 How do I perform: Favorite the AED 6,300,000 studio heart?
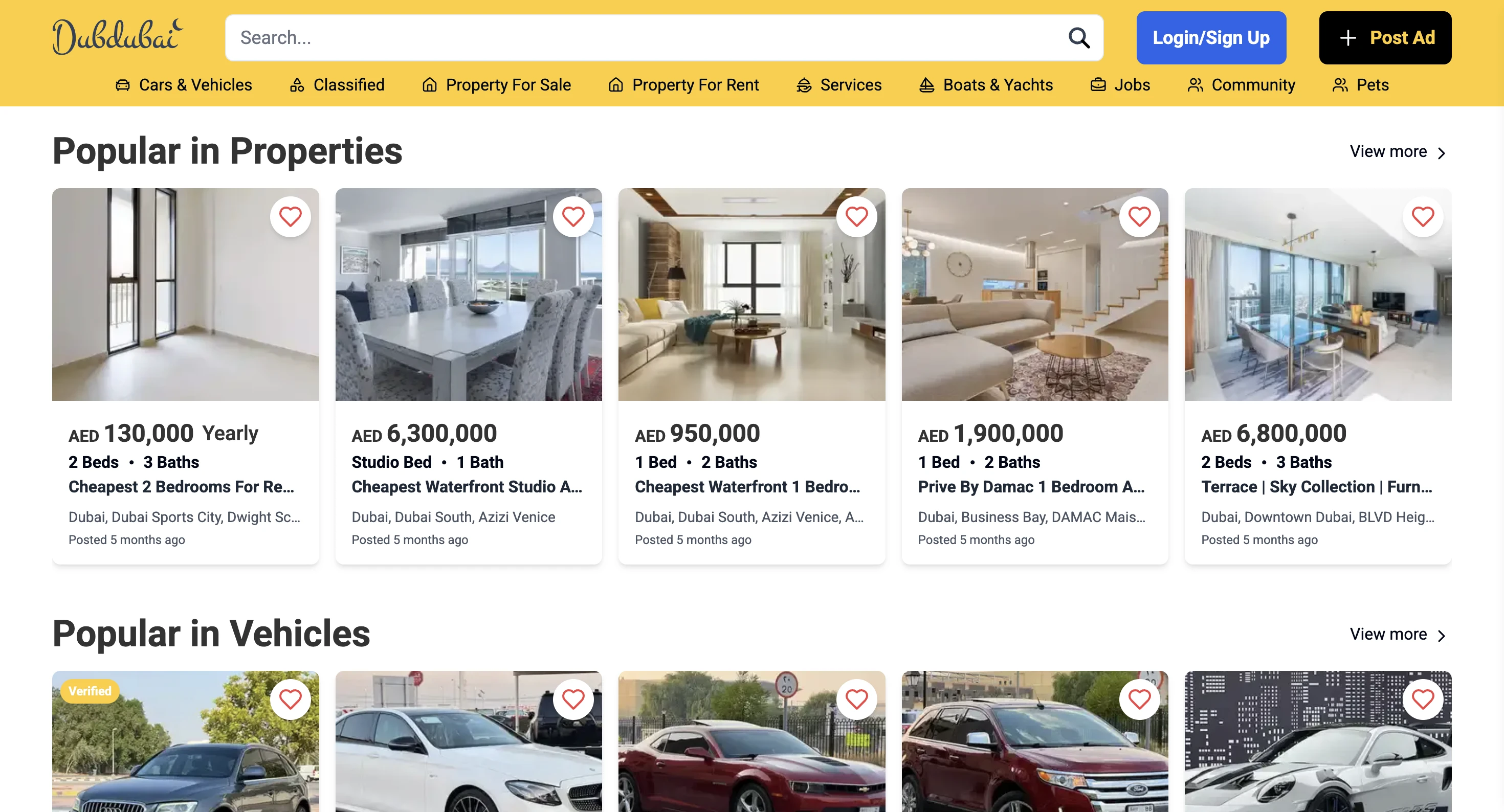pyautogui.click(x=573, y=217)
